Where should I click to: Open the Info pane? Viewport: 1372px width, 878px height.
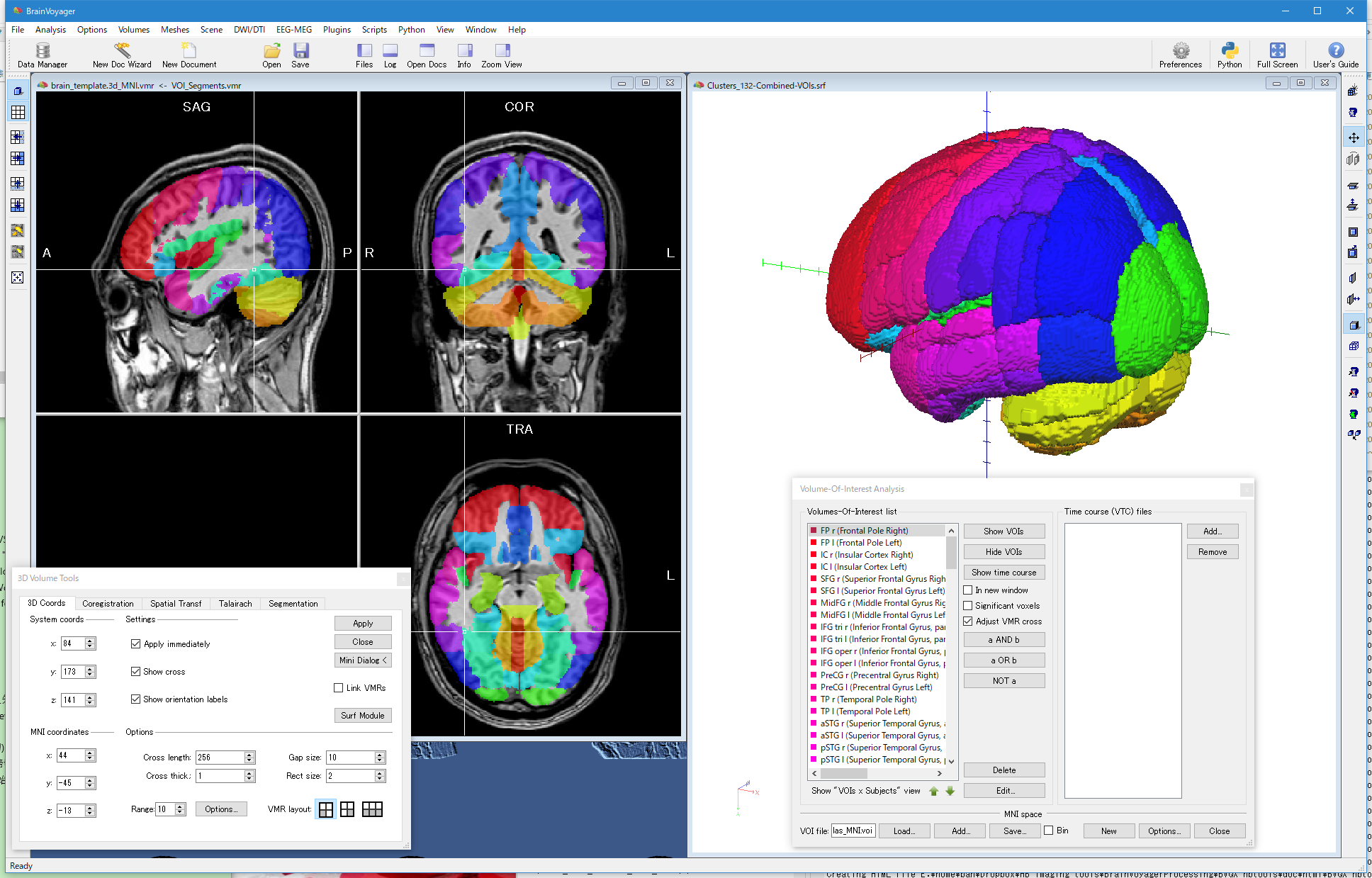464,55
